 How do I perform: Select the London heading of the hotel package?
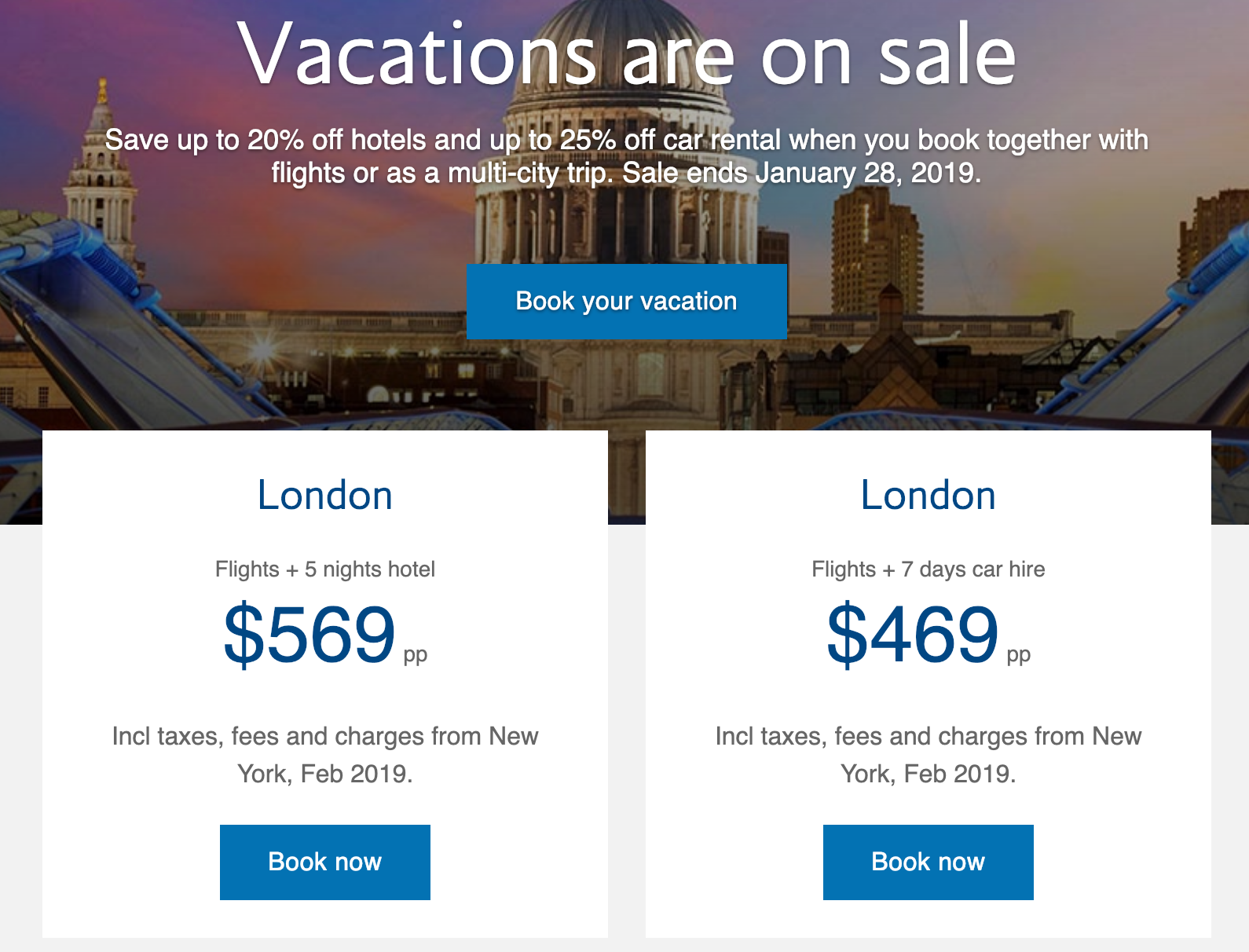(x=324, y=496)
